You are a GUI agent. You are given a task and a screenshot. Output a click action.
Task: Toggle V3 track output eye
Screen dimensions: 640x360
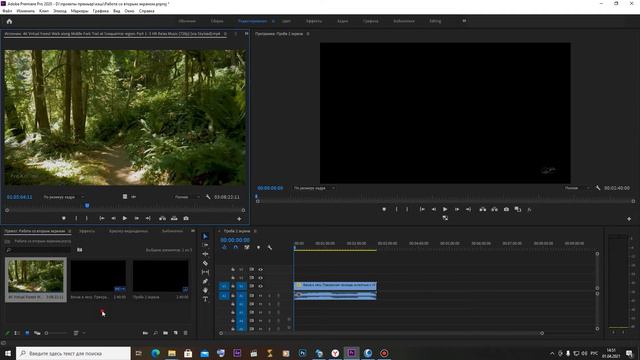[260, 269]
